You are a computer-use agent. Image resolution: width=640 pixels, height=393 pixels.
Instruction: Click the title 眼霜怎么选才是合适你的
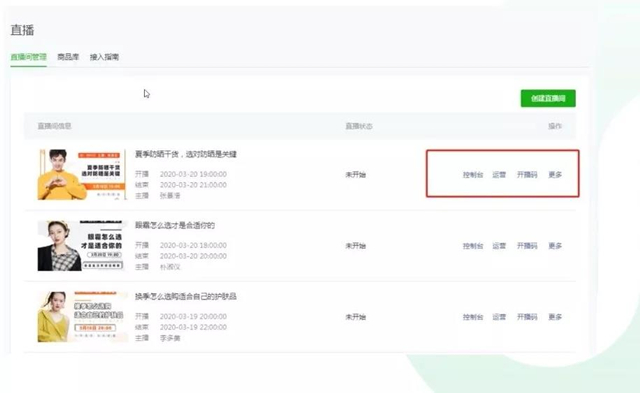click(x=175, y=225)
